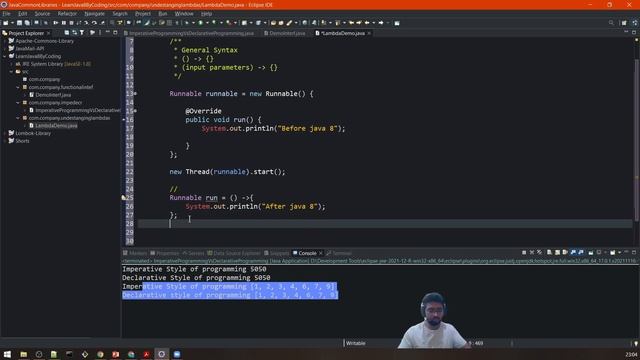Click the Suspend debug icon
The image size is (640, 360).
coord(64,23)
